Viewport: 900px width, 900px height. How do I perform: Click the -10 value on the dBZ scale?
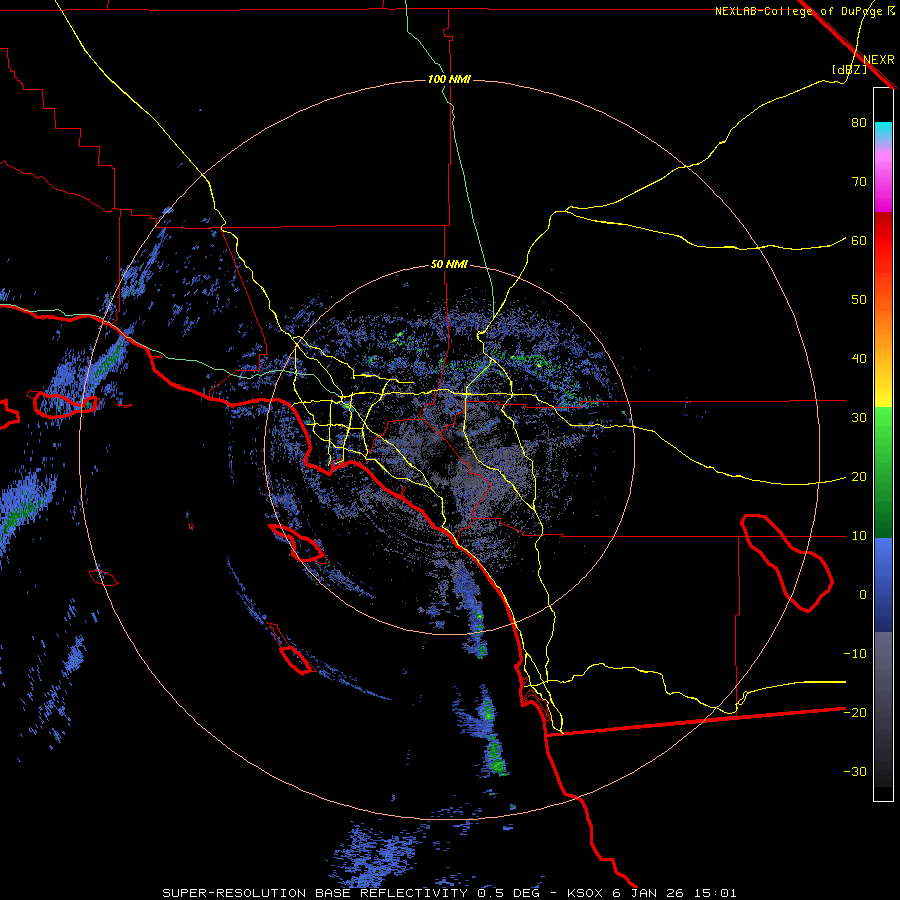coord(855,654)
